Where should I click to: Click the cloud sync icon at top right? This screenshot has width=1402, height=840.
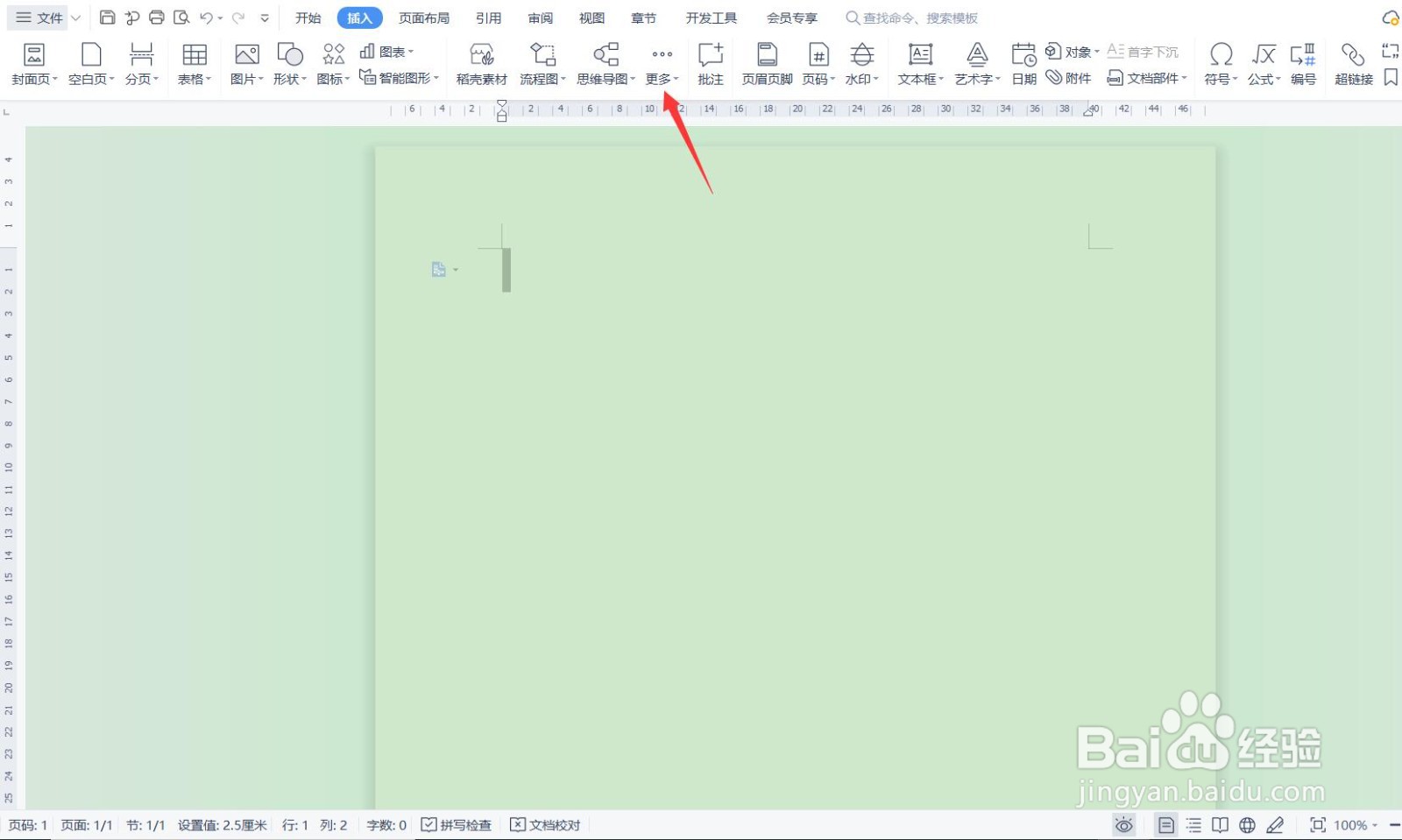(1390, 18)
